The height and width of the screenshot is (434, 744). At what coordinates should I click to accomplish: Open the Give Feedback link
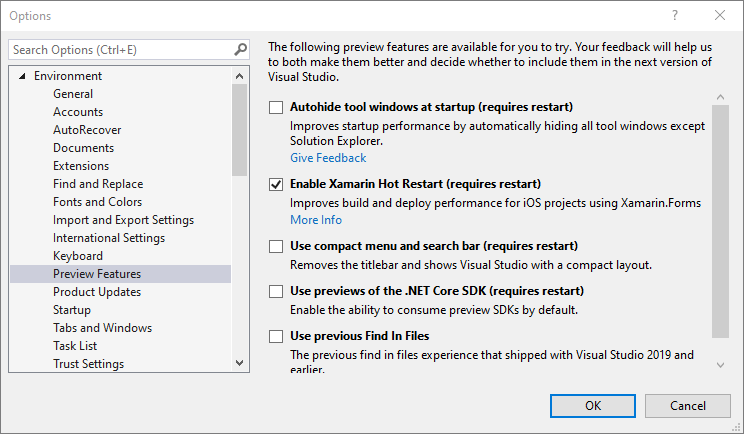tap(328, 158)
